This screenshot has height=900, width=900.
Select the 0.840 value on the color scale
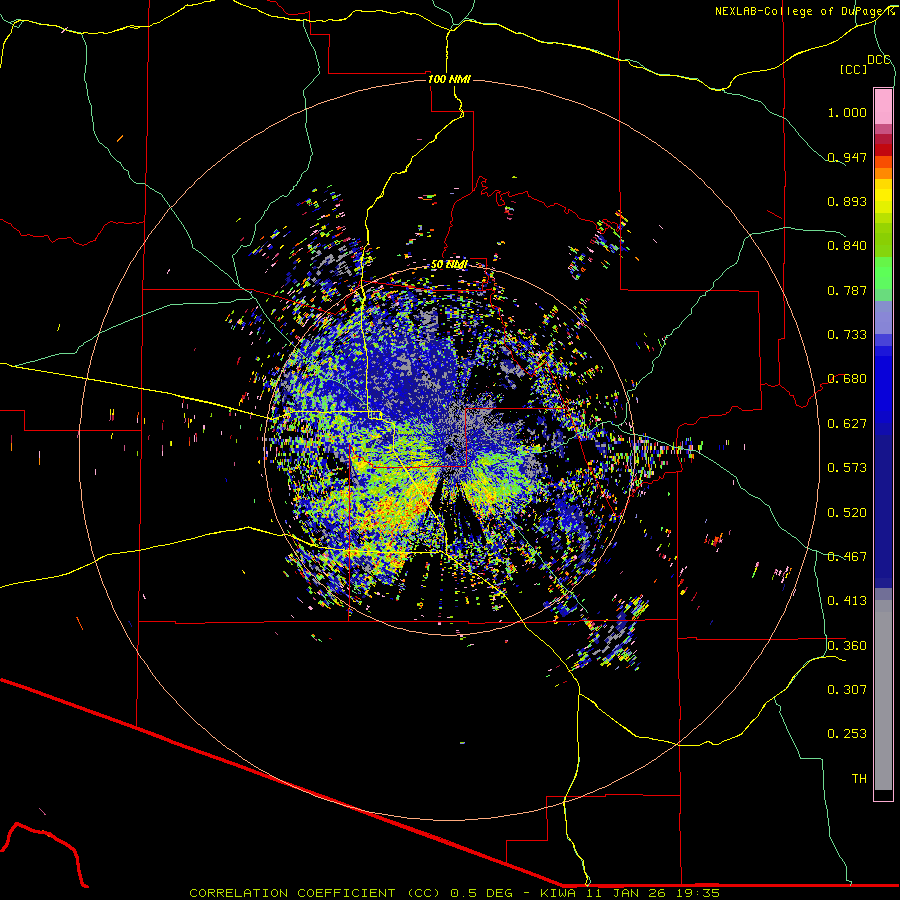(847, 246)
